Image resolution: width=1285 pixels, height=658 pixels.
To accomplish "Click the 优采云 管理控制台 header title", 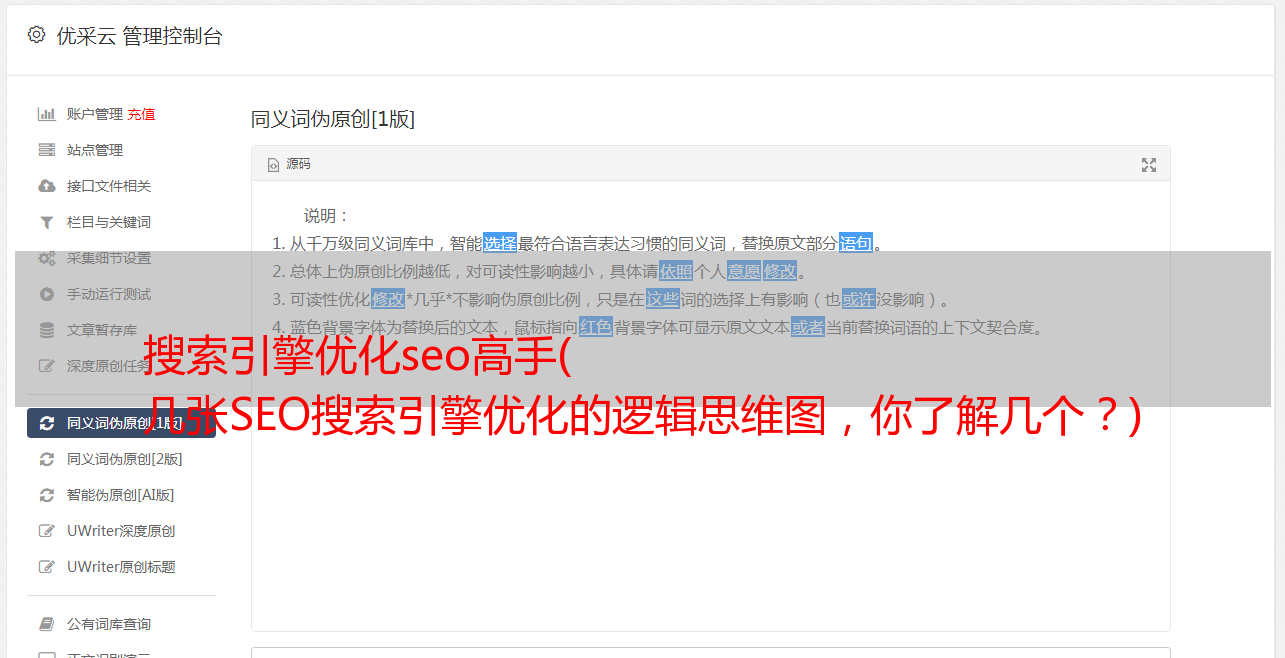I will [139, 36].
